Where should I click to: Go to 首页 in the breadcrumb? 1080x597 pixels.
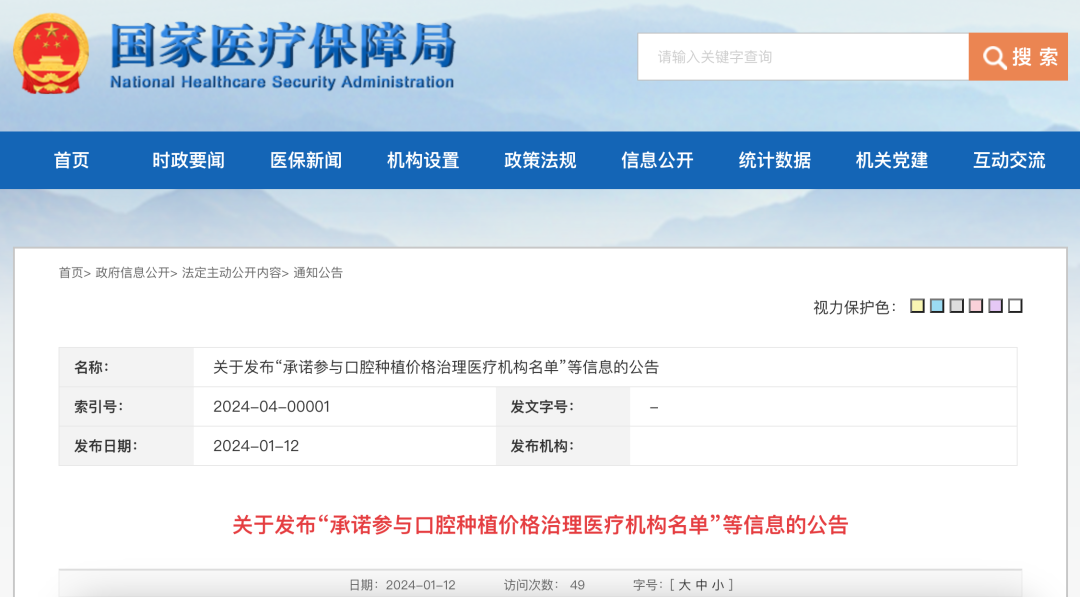(x=70, y=273)
